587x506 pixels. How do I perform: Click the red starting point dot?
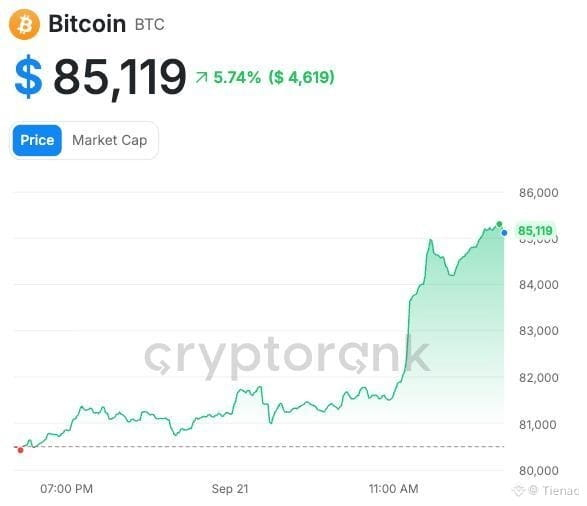coord(21,450)
